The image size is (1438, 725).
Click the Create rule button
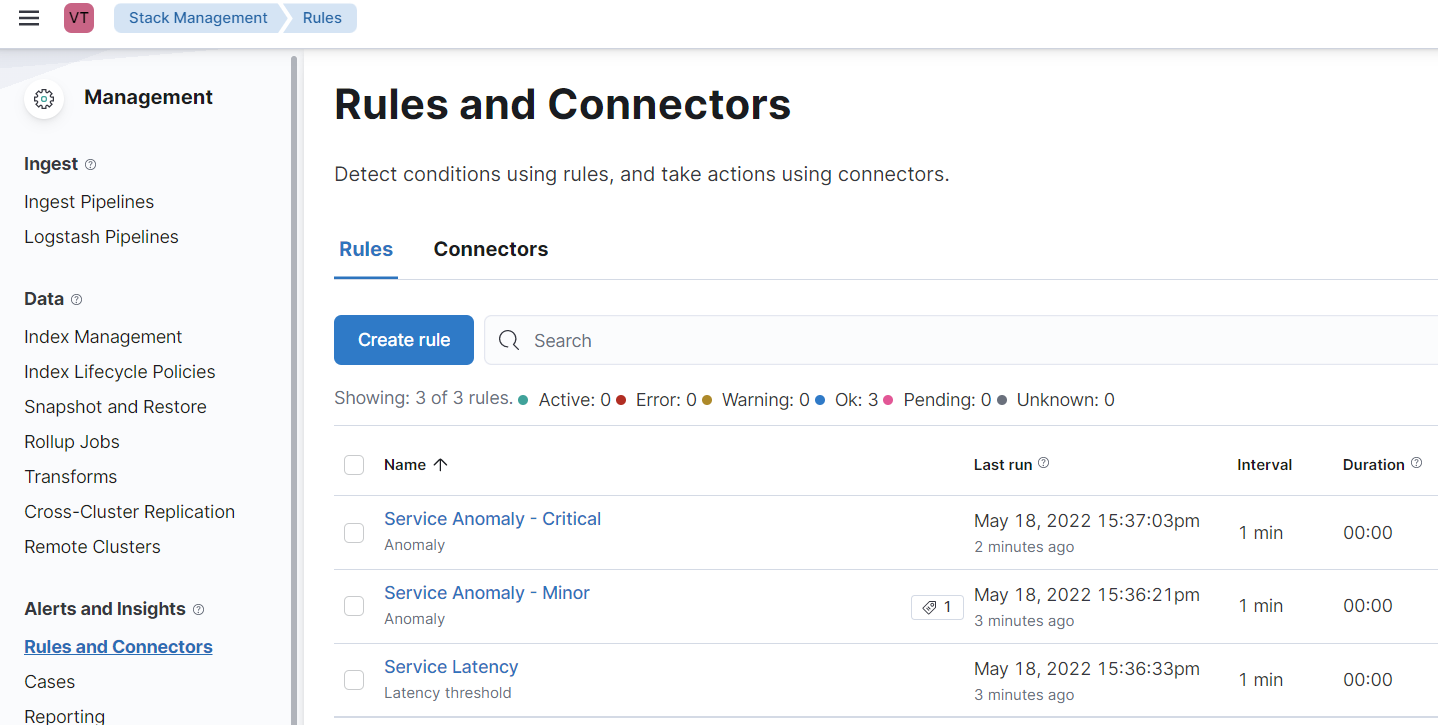403,340
